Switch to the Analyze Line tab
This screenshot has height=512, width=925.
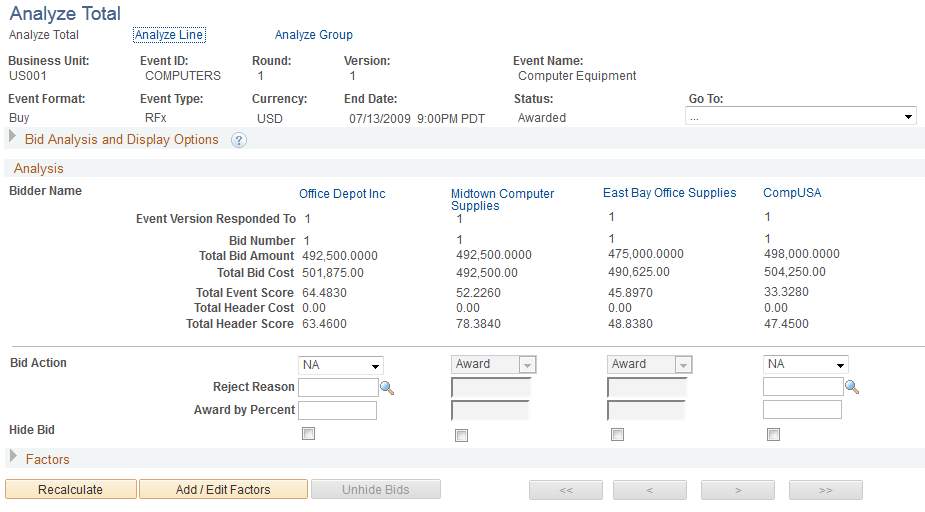(x=169, y=35)
